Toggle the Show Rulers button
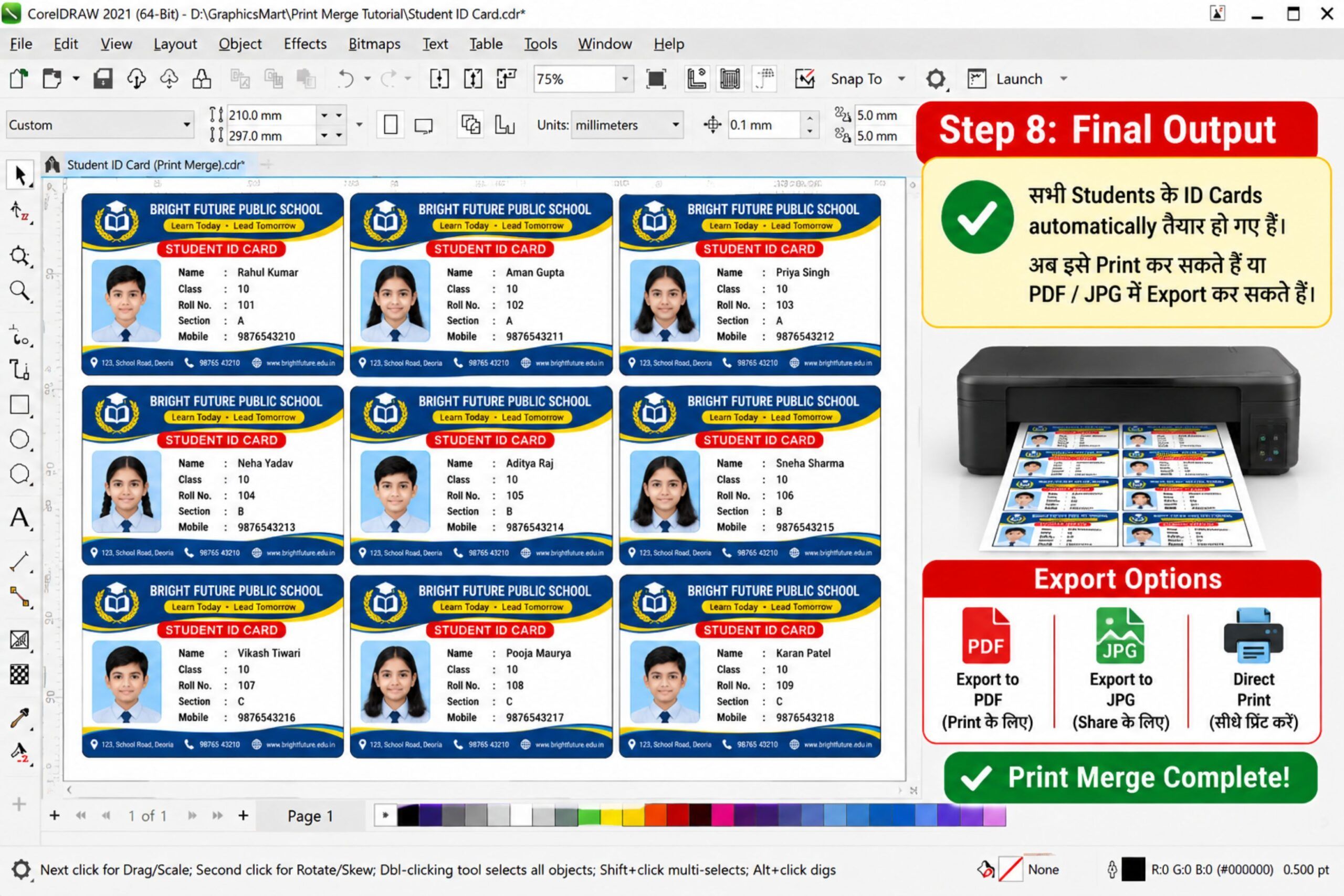This screenshot has width=1344, height=896. [697, 78]
